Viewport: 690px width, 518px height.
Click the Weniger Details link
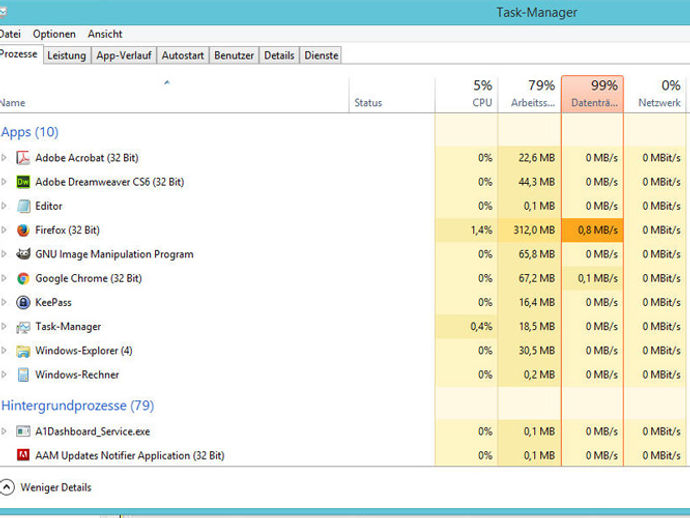coord(56,488)
